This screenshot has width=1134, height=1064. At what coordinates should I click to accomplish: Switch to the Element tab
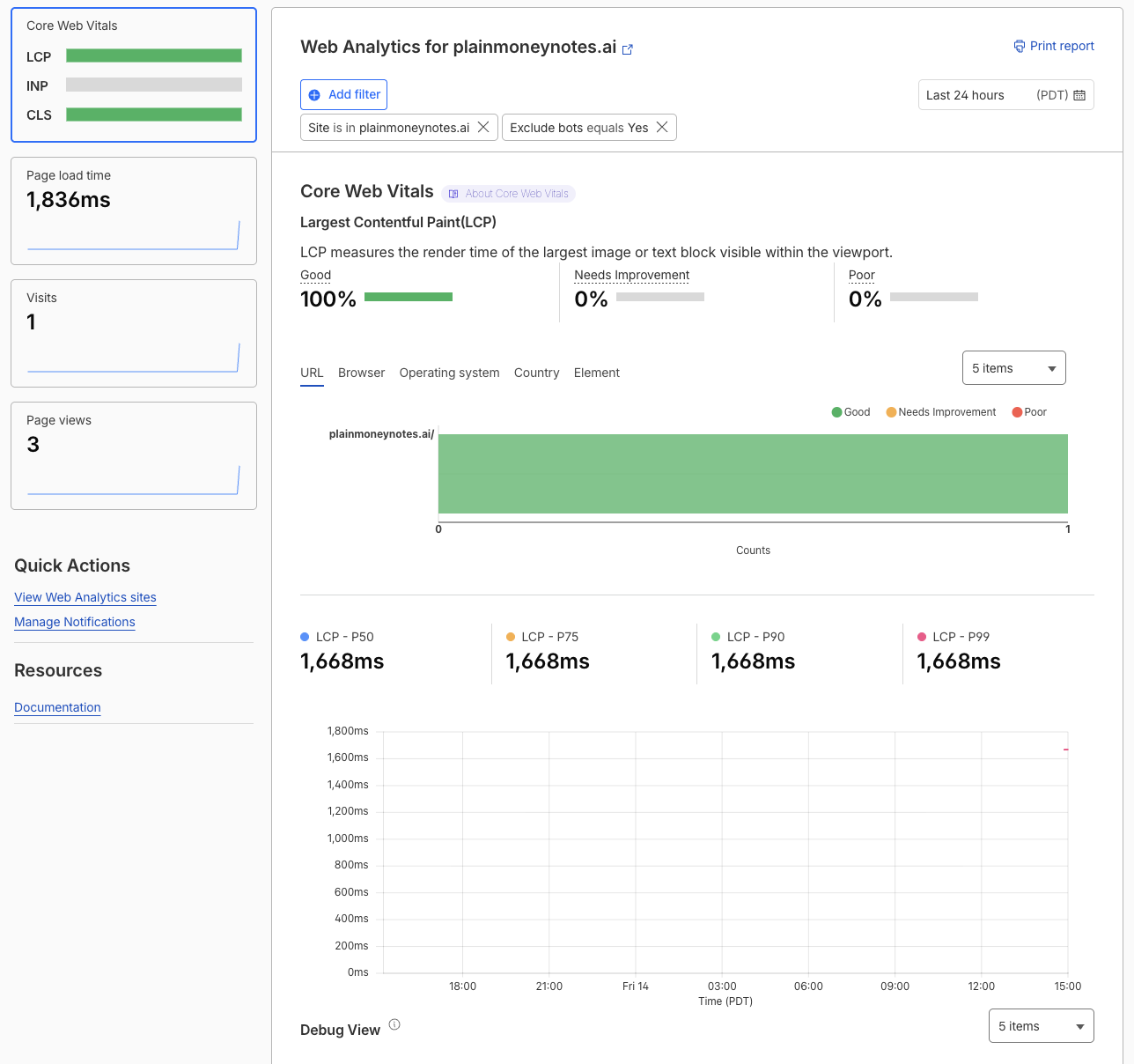(597, 373)
